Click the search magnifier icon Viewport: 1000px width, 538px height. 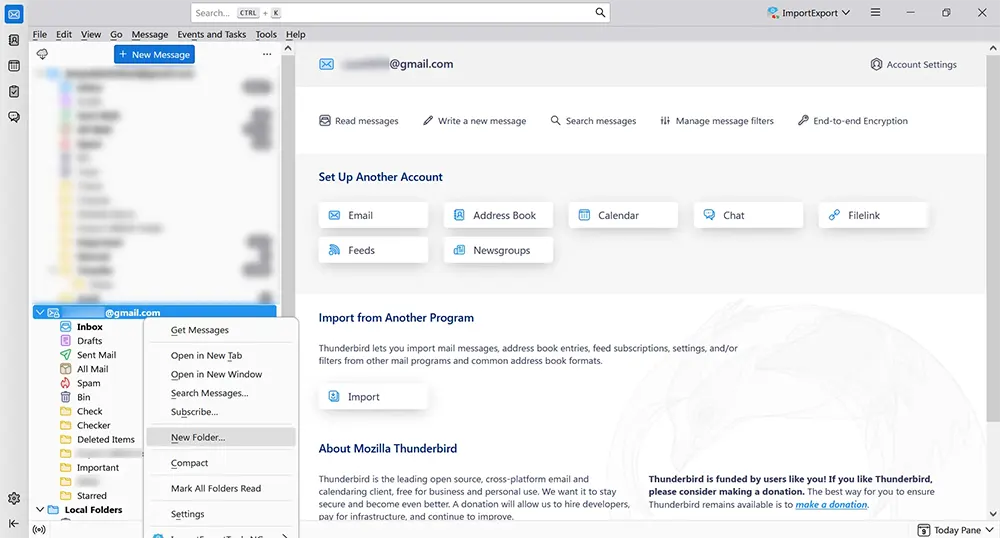coord(600,13)
